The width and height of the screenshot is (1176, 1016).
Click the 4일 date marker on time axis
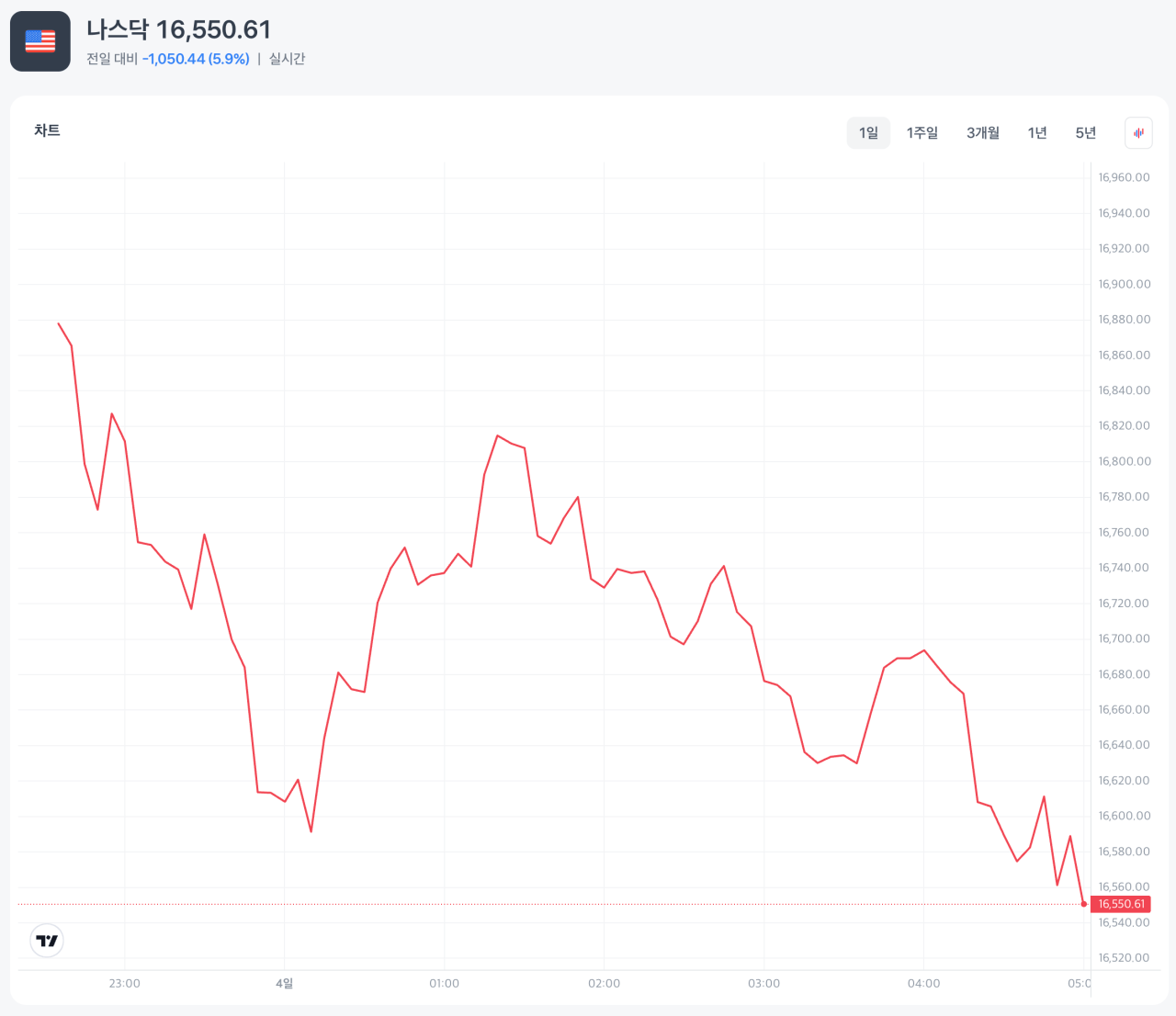tap(285, 983)
